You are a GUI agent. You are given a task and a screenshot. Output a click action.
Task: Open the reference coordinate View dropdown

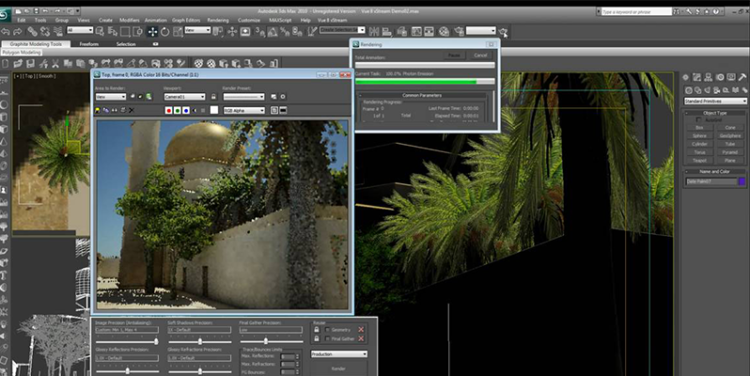coord(198,30)
